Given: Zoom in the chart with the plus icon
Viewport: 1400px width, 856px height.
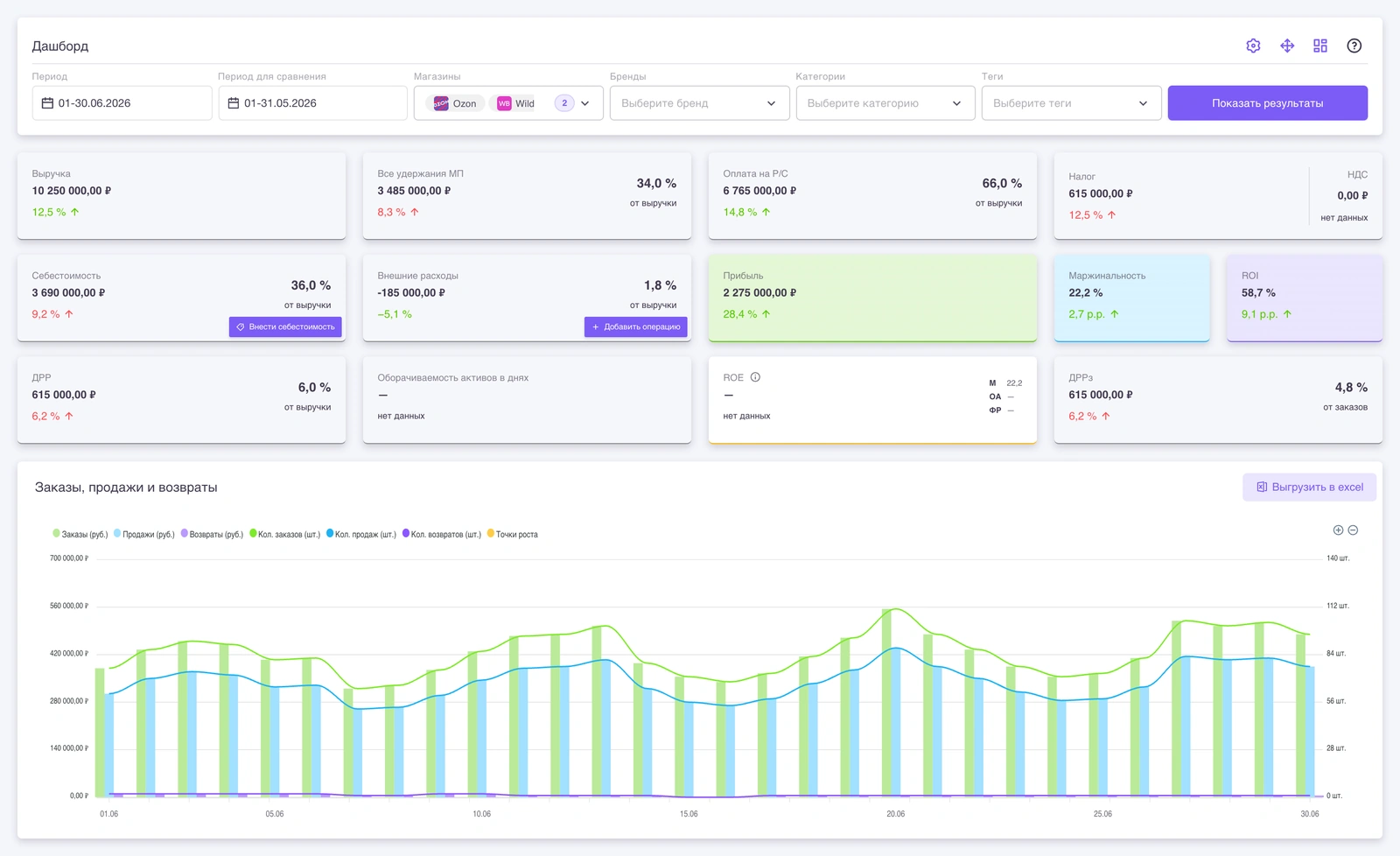Looking at the screenshot, I should point(1338,530).
